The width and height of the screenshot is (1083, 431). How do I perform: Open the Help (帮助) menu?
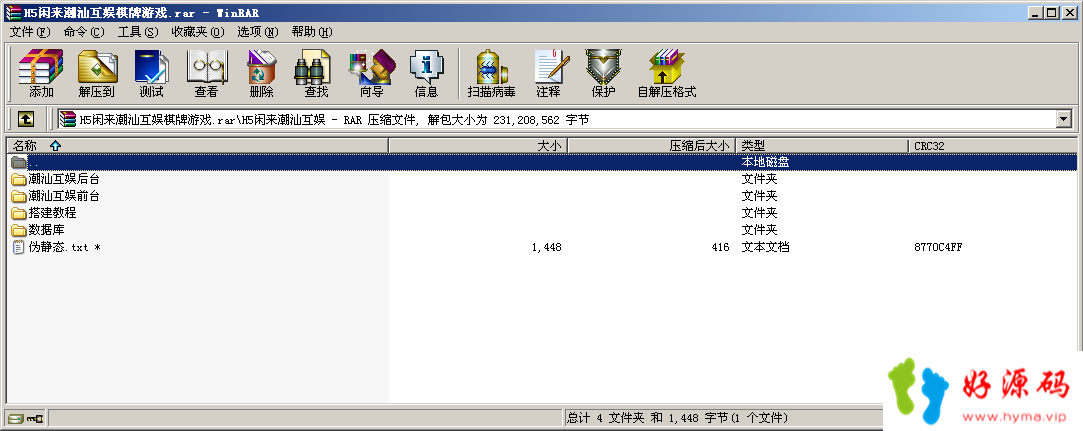312,32
